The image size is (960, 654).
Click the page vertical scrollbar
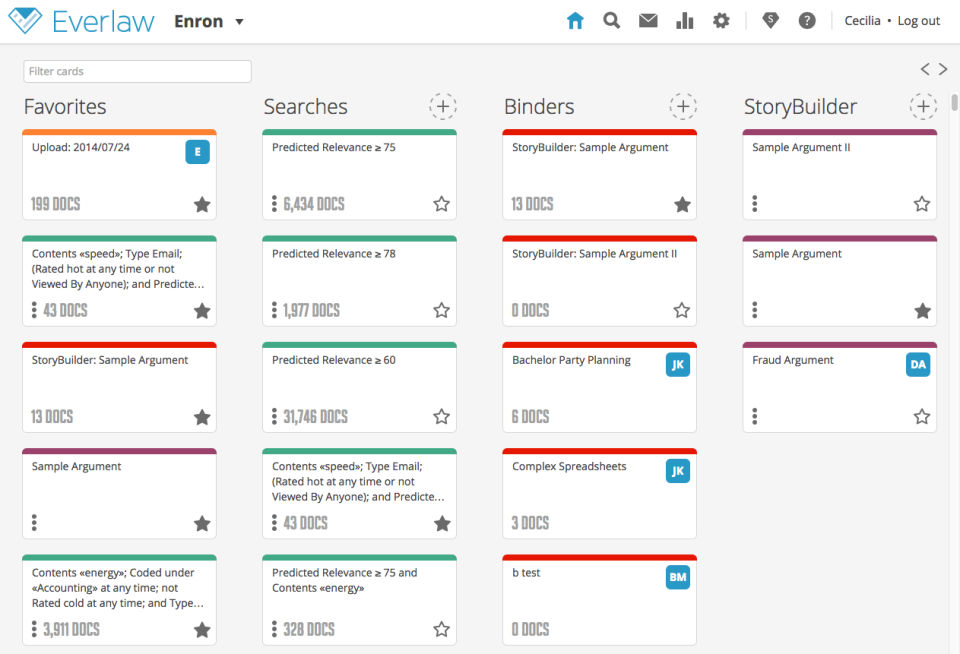(954, 102)
